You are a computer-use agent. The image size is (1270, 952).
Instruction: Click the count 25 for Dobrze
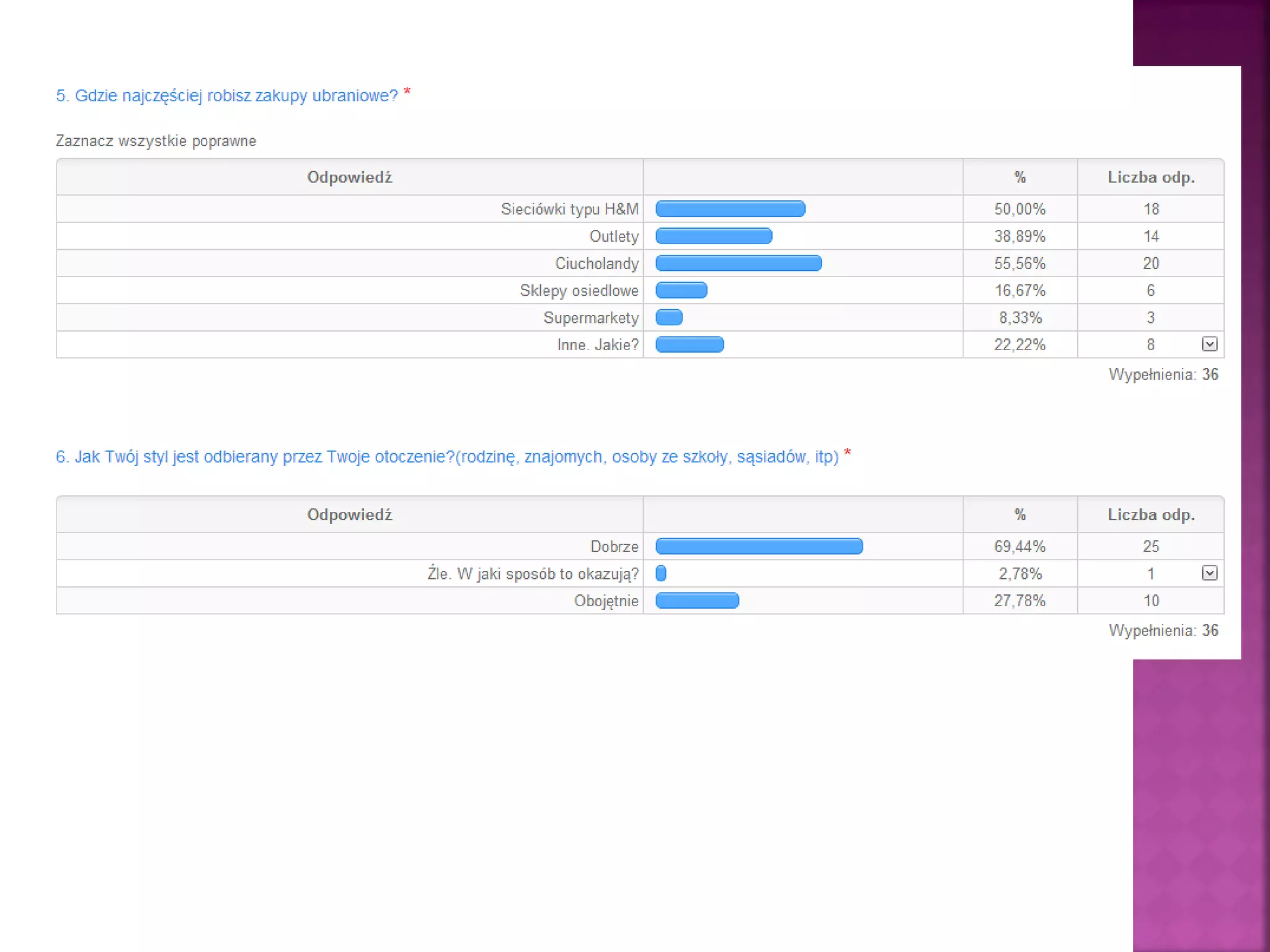[x=1151, y=546]
